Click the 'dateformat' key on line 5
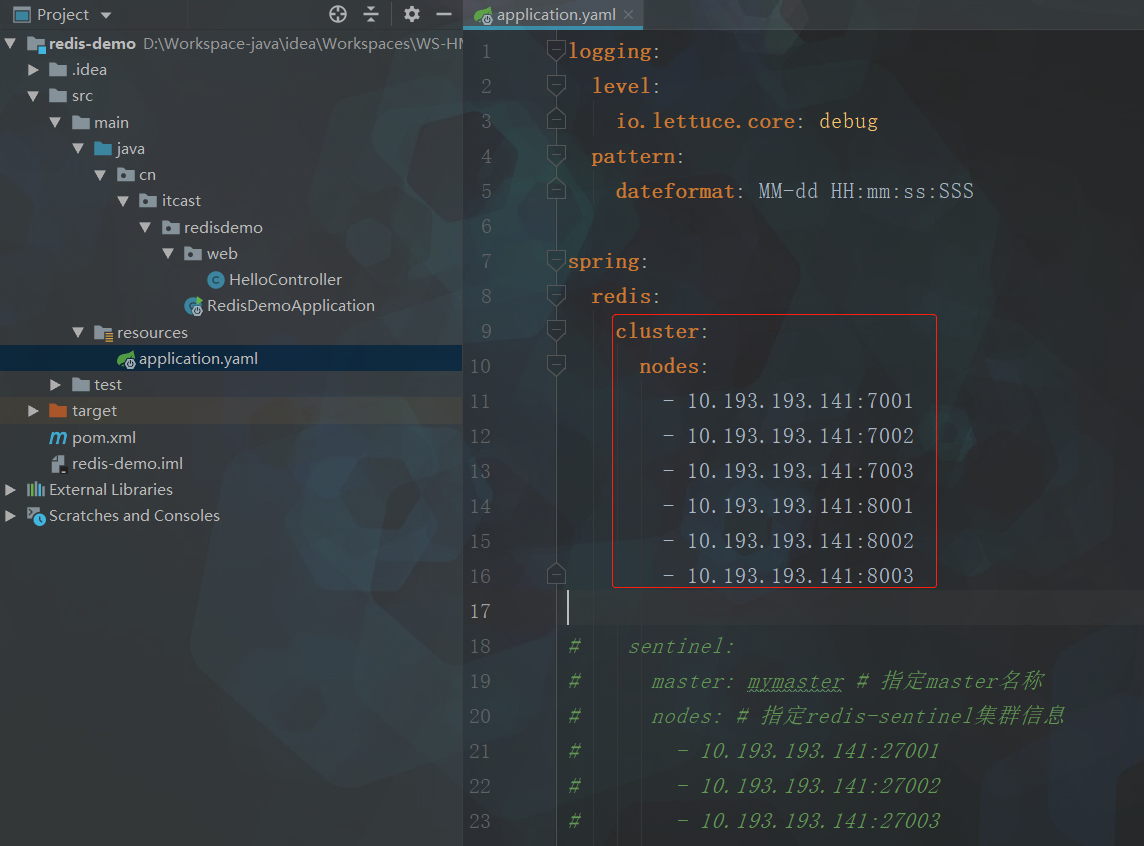 tap(675, 191)
